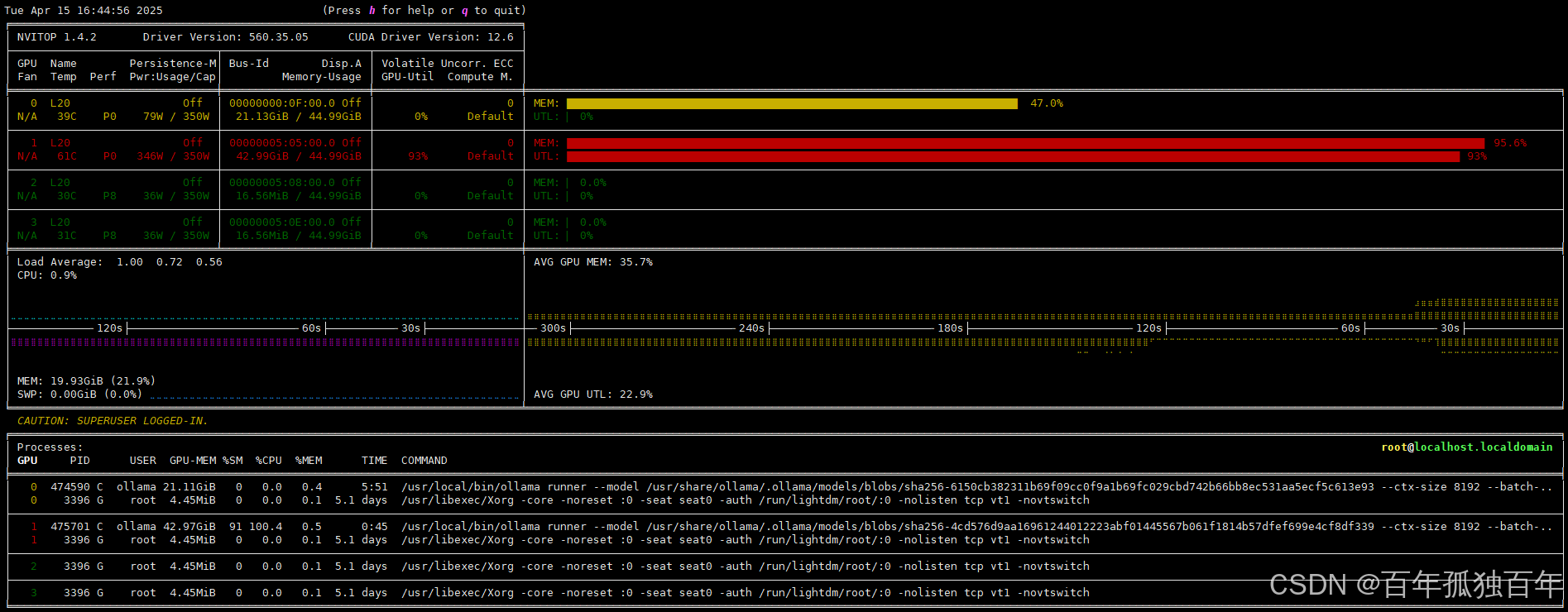Viewport: 1568px width, 612px height.
Task: Select process runtime '0:45'
Action: pos(375,527)
